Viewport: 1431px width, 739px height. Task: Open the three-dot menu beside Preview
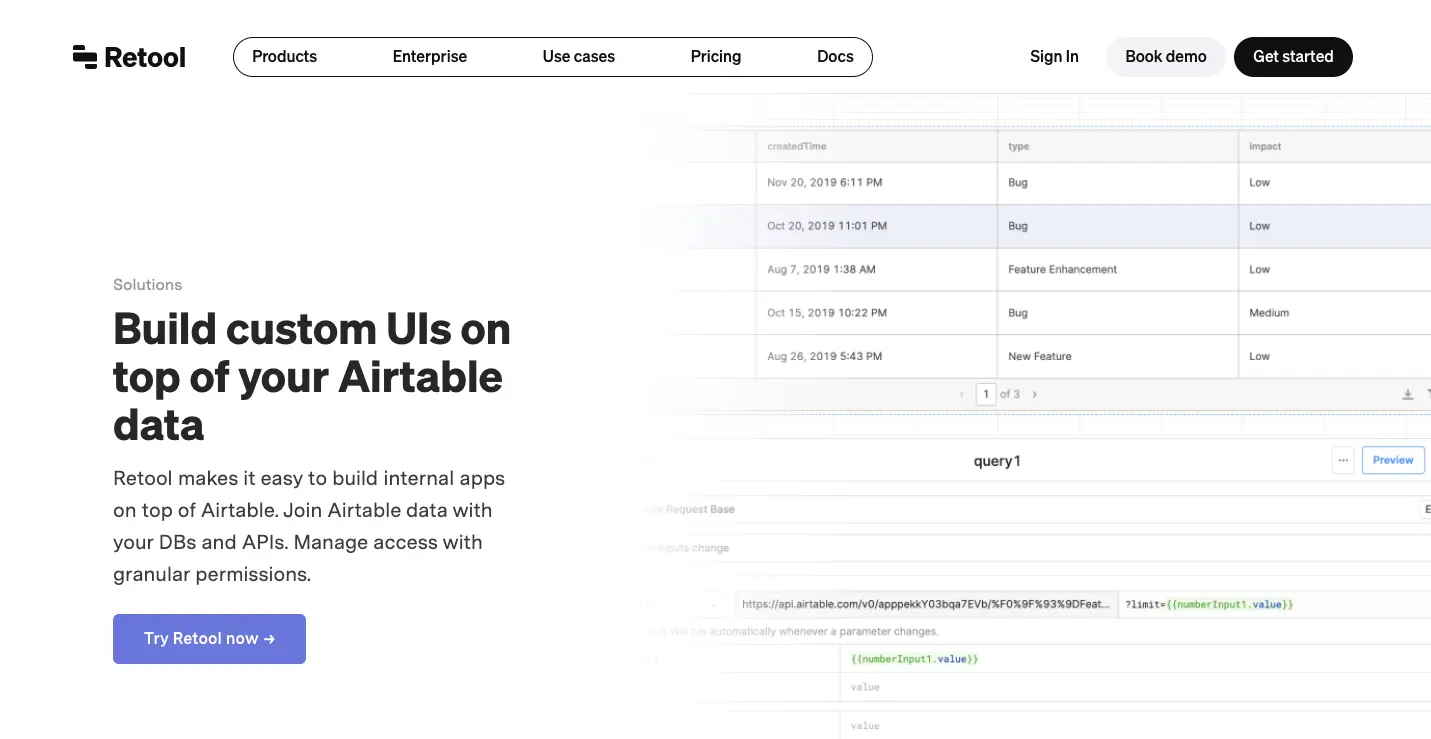click(1343, 460)
